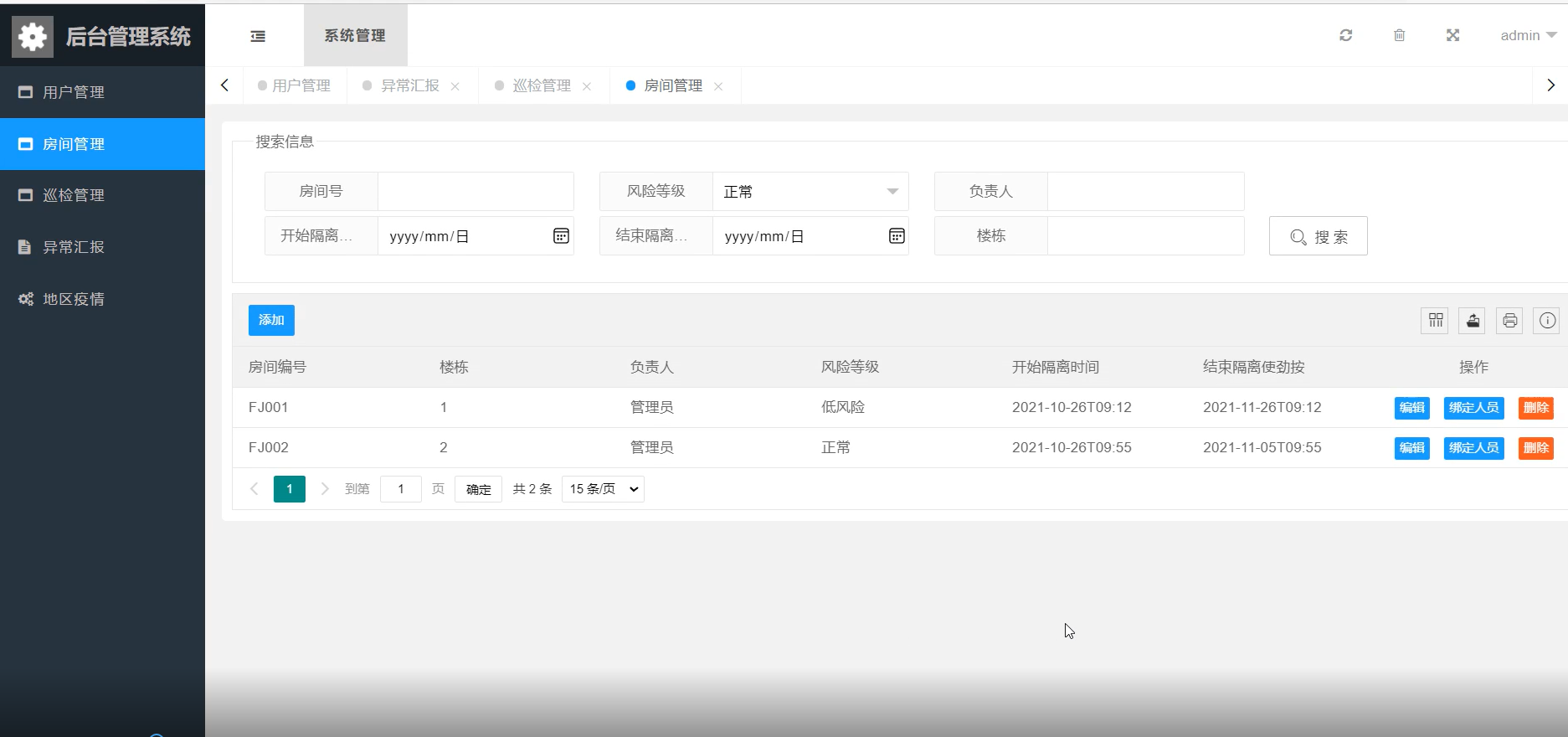Toggle the sidebar collapse icon
The width and height of the screenshot is (1568, 737).
(x=258, y=36)
